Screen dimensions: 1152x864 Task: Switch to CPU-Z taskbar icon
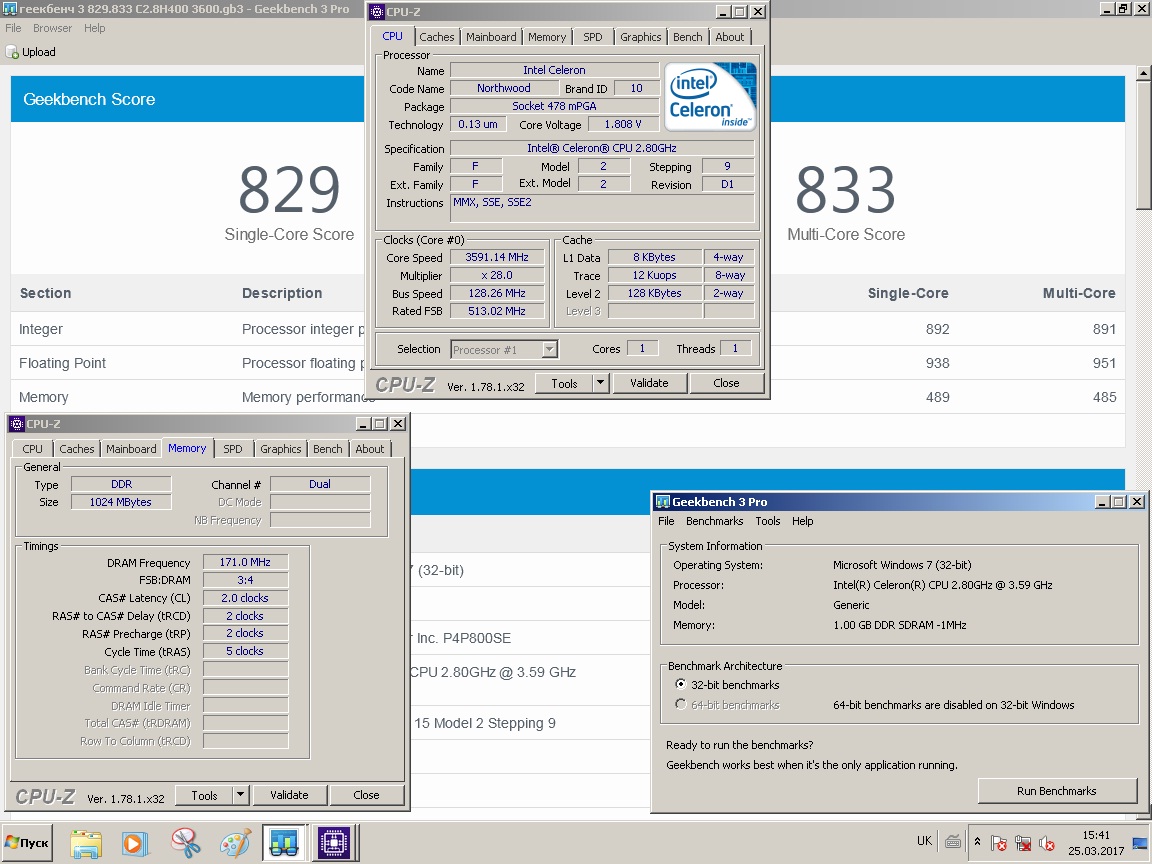(334, 843)
